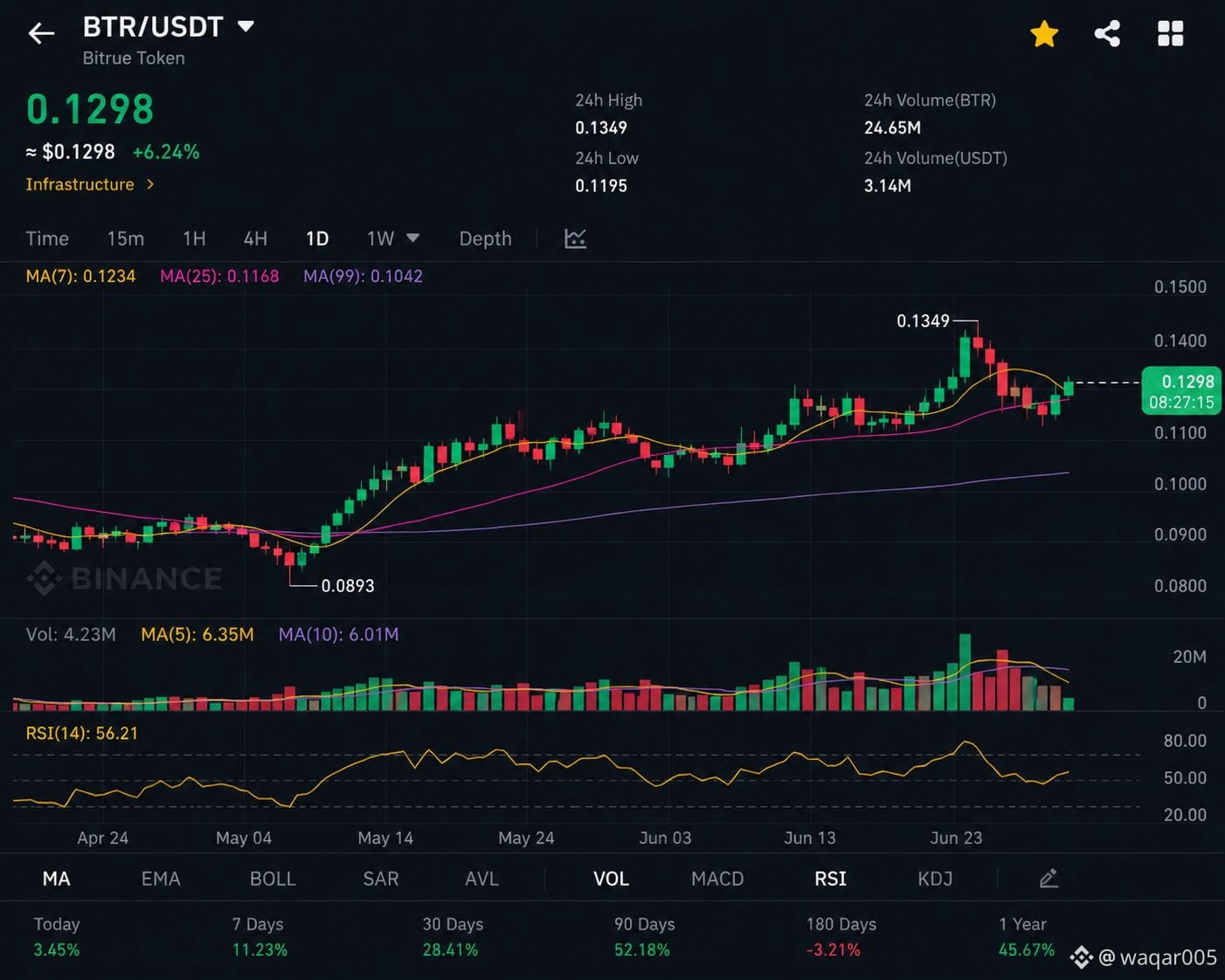Click the 24h Volume(BTR) value 24.65M
This screenshot has height=980, width=1225.
click(892, 128)
